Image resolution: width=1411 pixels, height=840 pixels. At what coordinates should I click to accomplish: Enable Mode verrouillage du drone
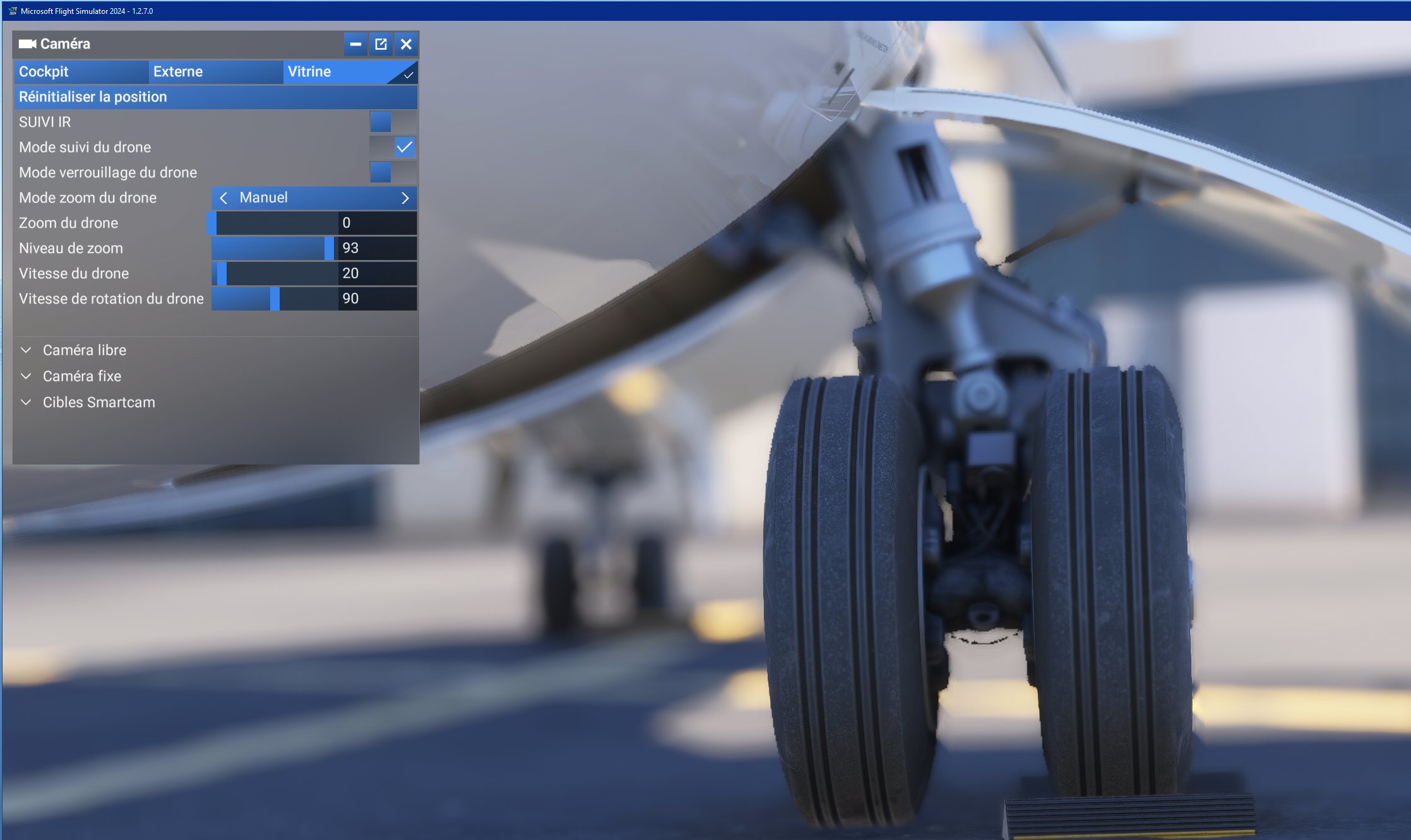coord(393,172)
